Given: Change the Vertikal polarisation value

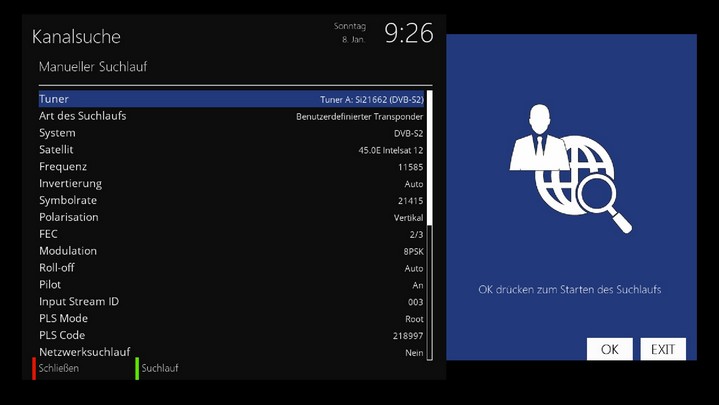Looking at the screenshot, I should coord(408,218).
